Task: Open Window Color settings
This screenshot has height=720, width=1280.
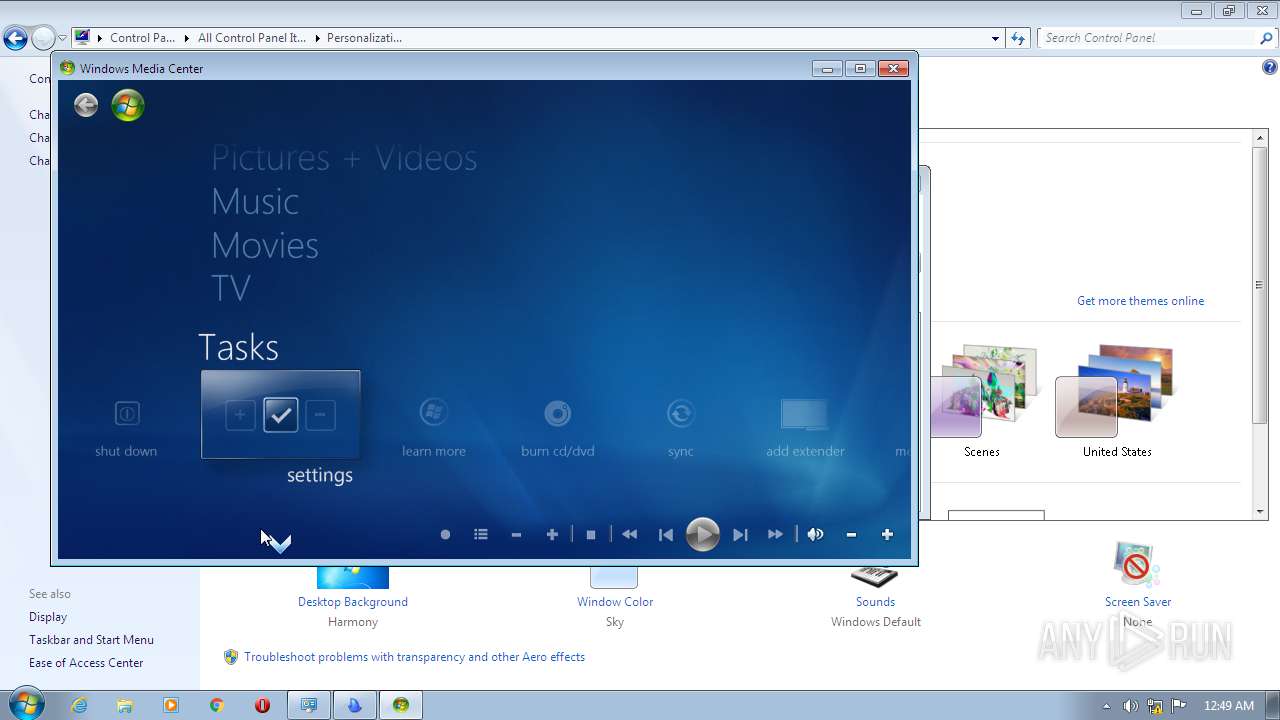Action: [615, 602]
